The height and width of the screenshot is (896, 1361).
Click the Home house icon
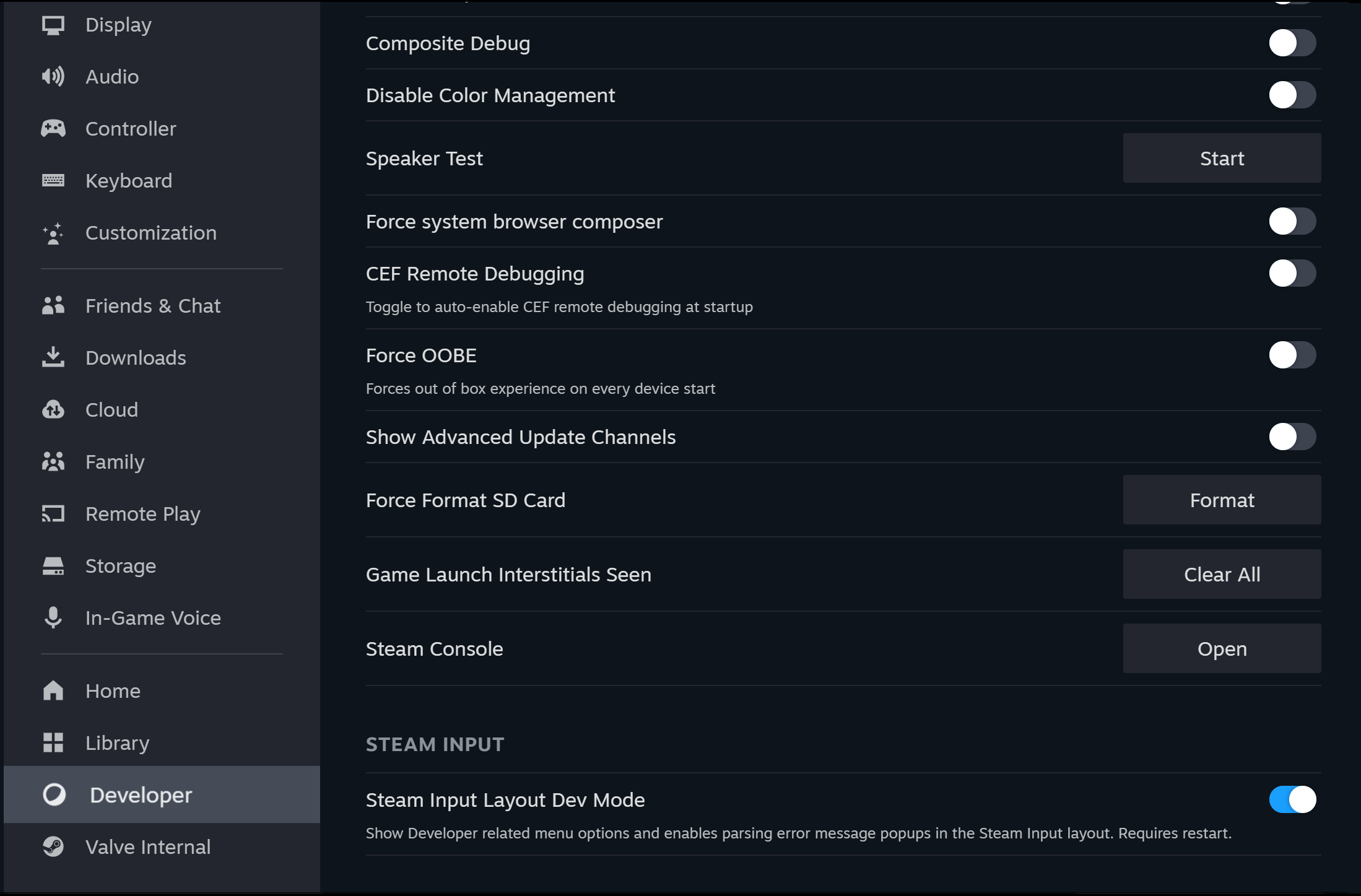click(x=53, y=690)
